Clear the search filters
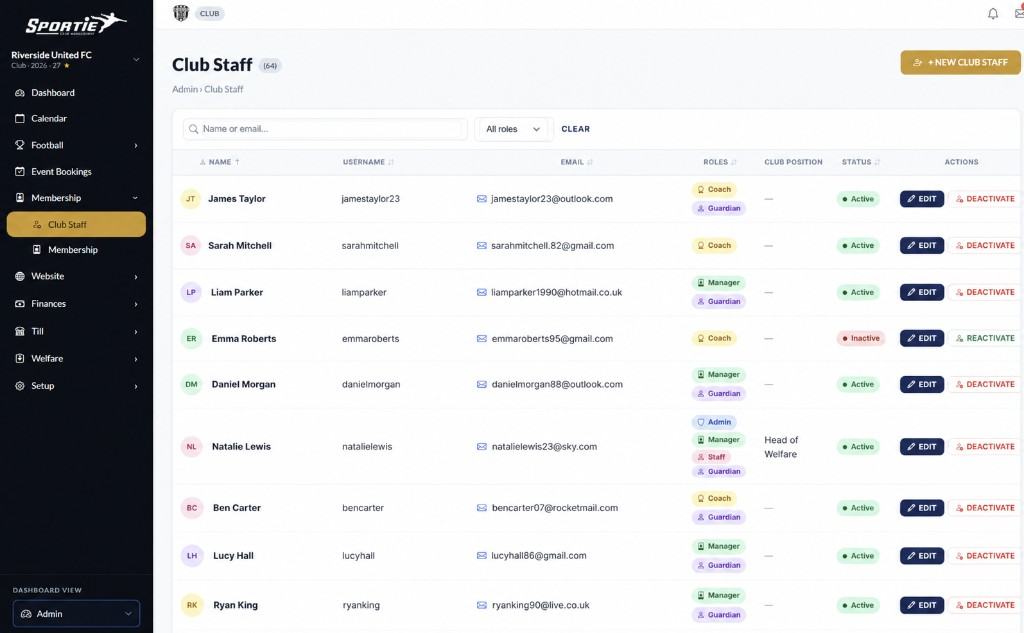This screenshot has height=633, width=1024. (575, 129)
